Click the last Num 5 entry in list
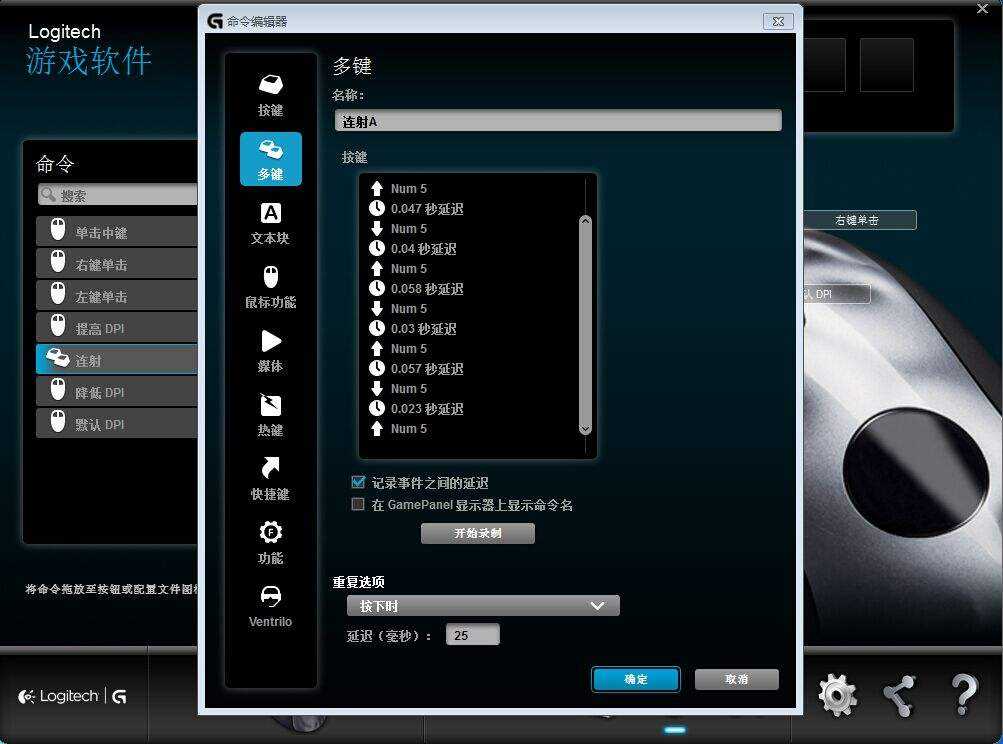Image resolution: width=1003 pixels, height=744 pixels. tap(399, 429)
